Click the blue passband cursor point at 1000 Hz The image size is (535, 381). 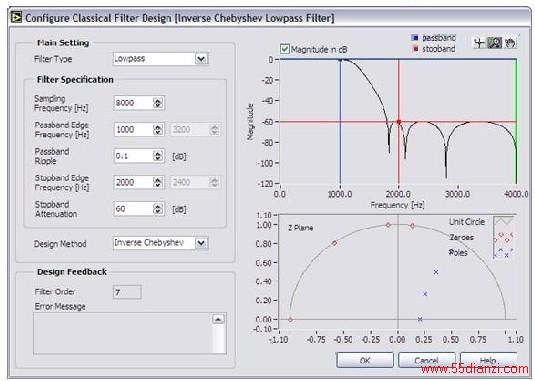[340, 60]
